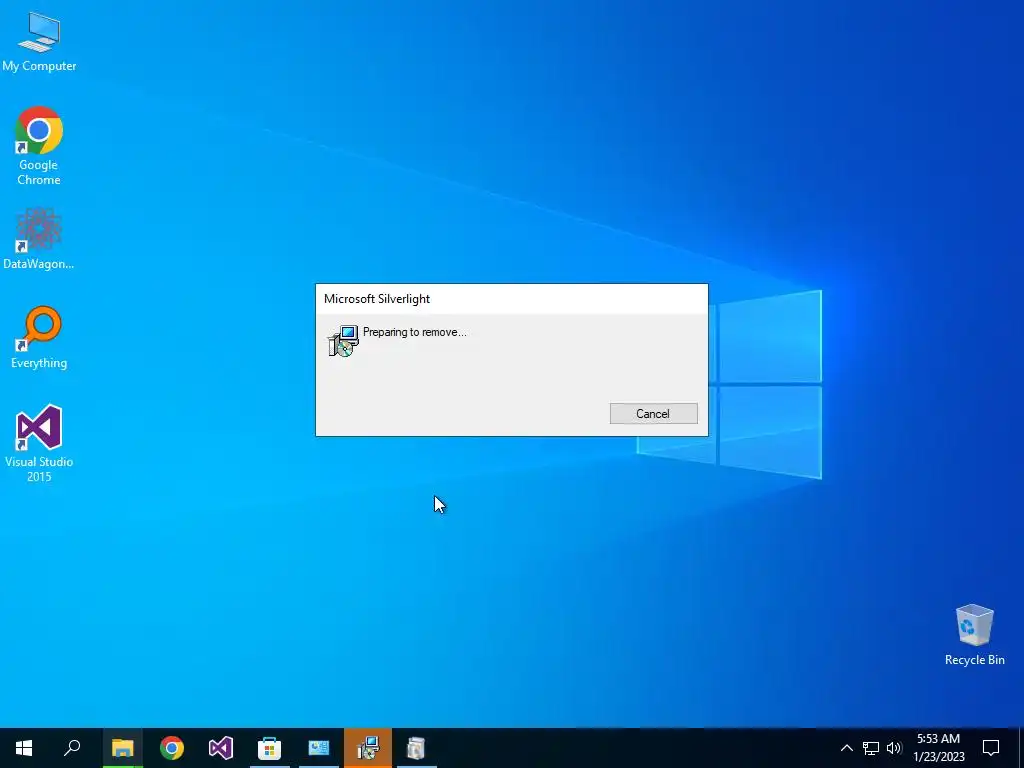Open the notification center icon

tap(991, 748)
